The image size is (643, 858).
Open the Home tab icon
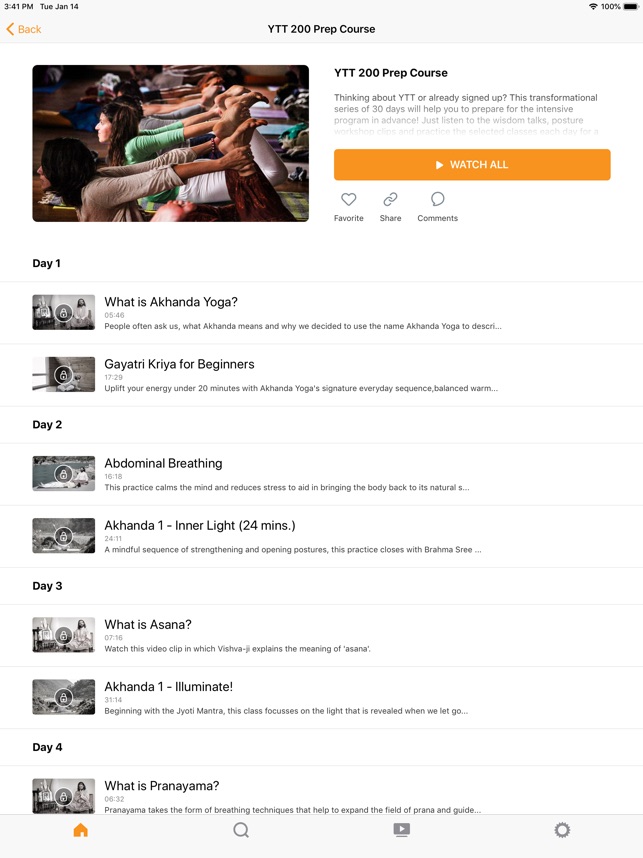[80, 830]
